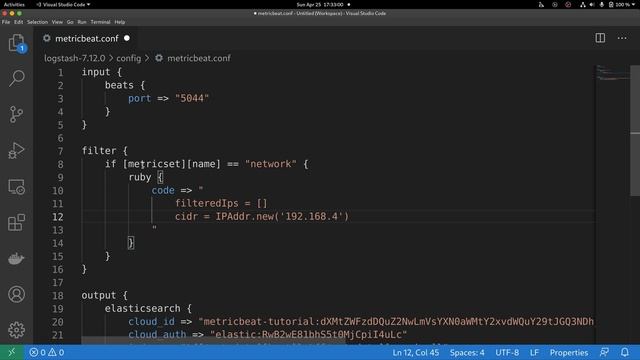Change end of line sequence LF
Image resolution: width=640 pixels, height=360 pixels.
point(534,352)
